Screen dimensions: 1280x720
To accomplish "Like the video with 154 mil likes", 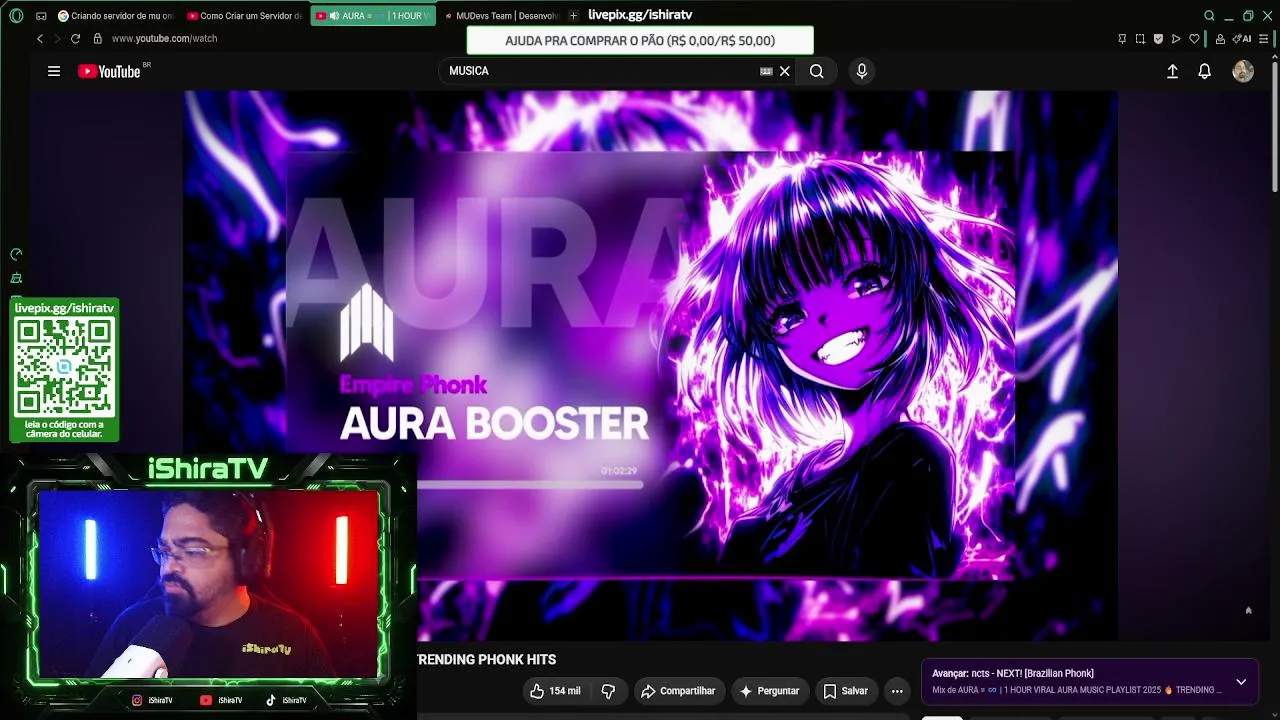I will (555, 691).
